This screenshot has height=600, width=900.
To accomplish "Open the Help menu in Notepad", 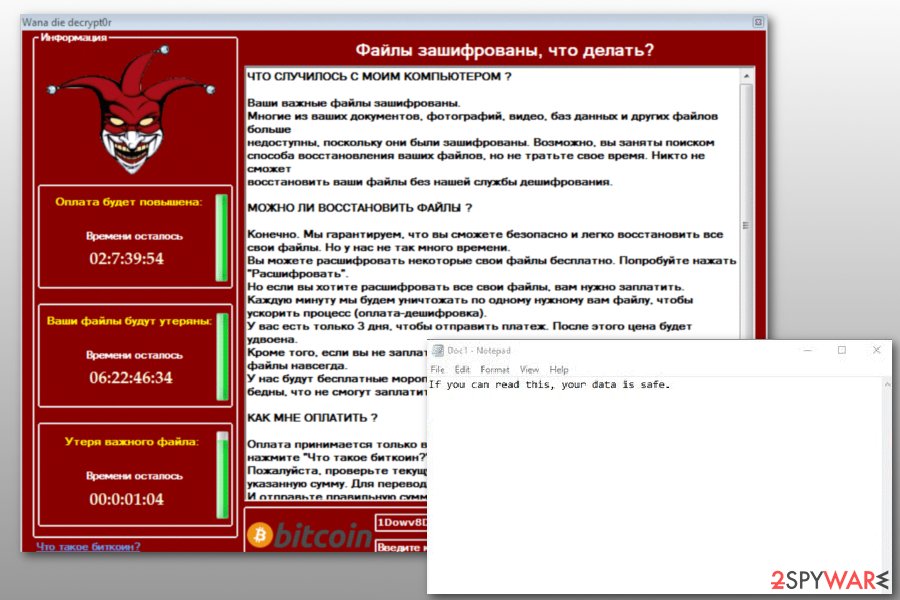I will [x=558, y=370].
